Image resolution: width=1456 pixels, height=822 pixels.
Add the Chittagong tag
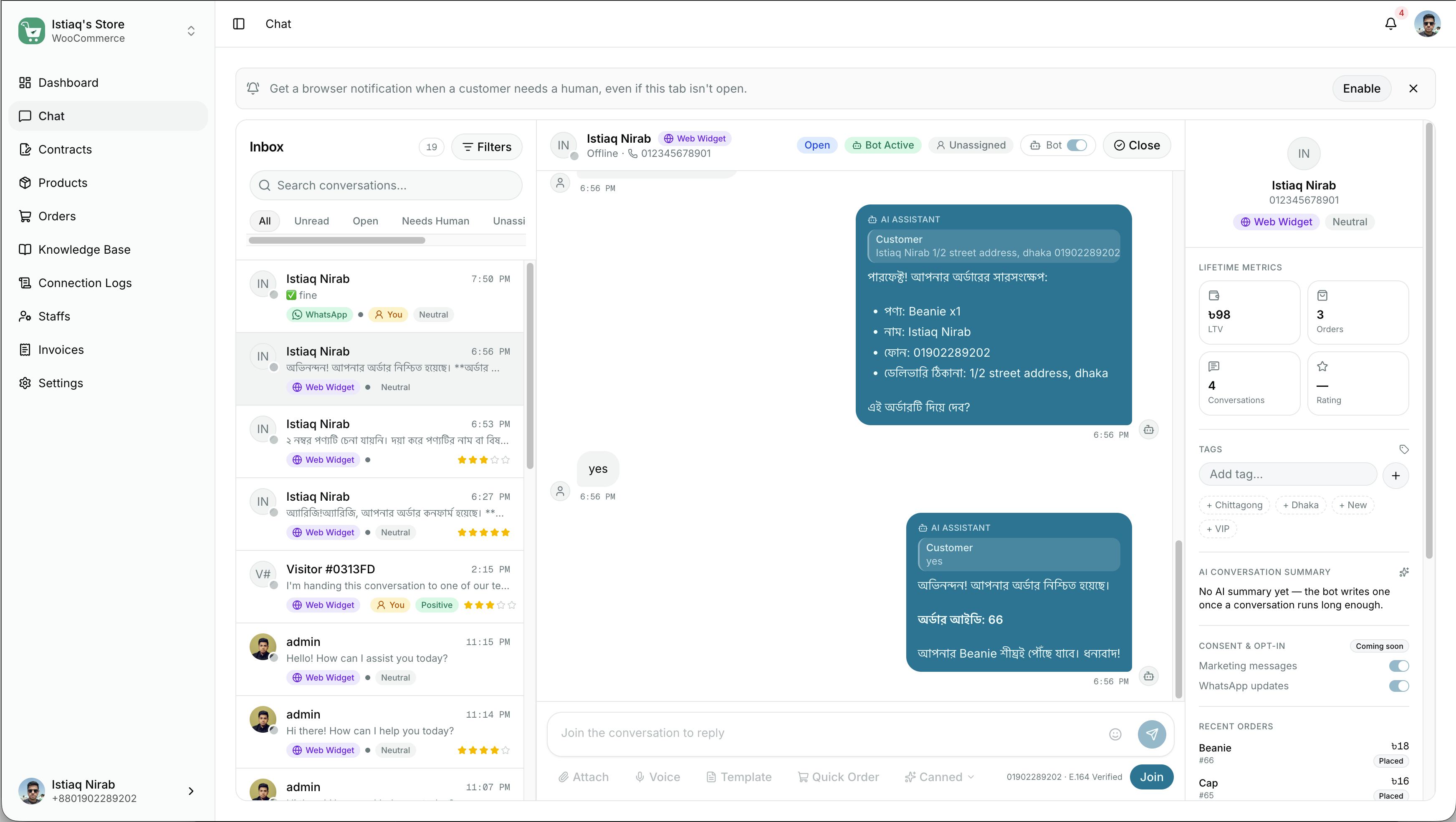[1234, 506]
